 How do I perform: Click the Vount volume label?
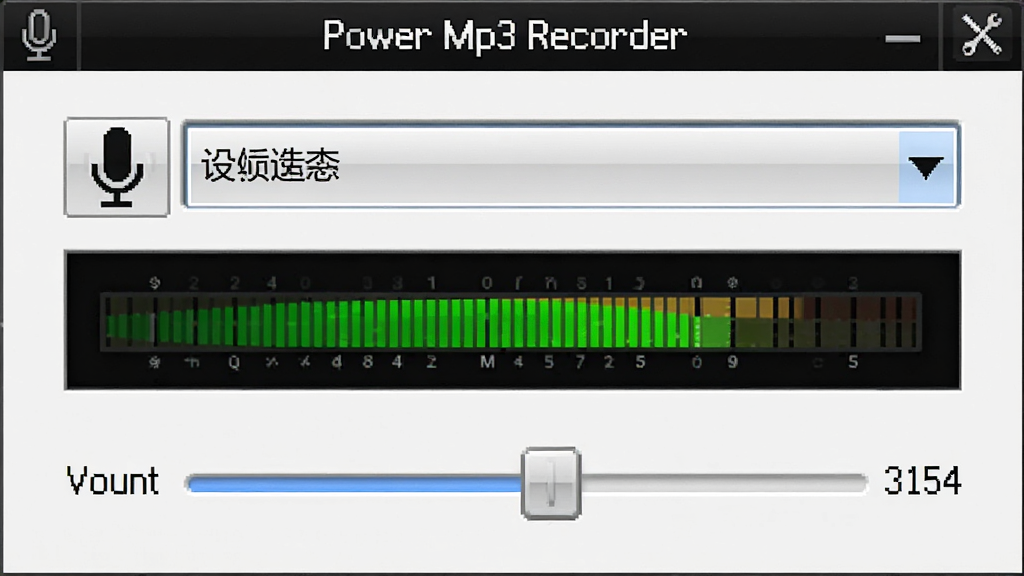click(x=112, y=481)
